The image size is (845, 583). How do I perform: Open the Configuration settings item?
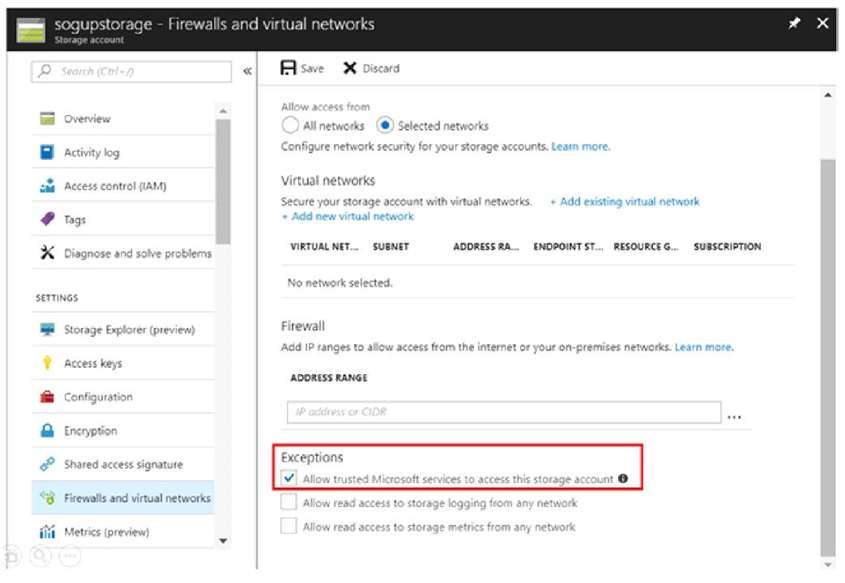tap(123, 397)
